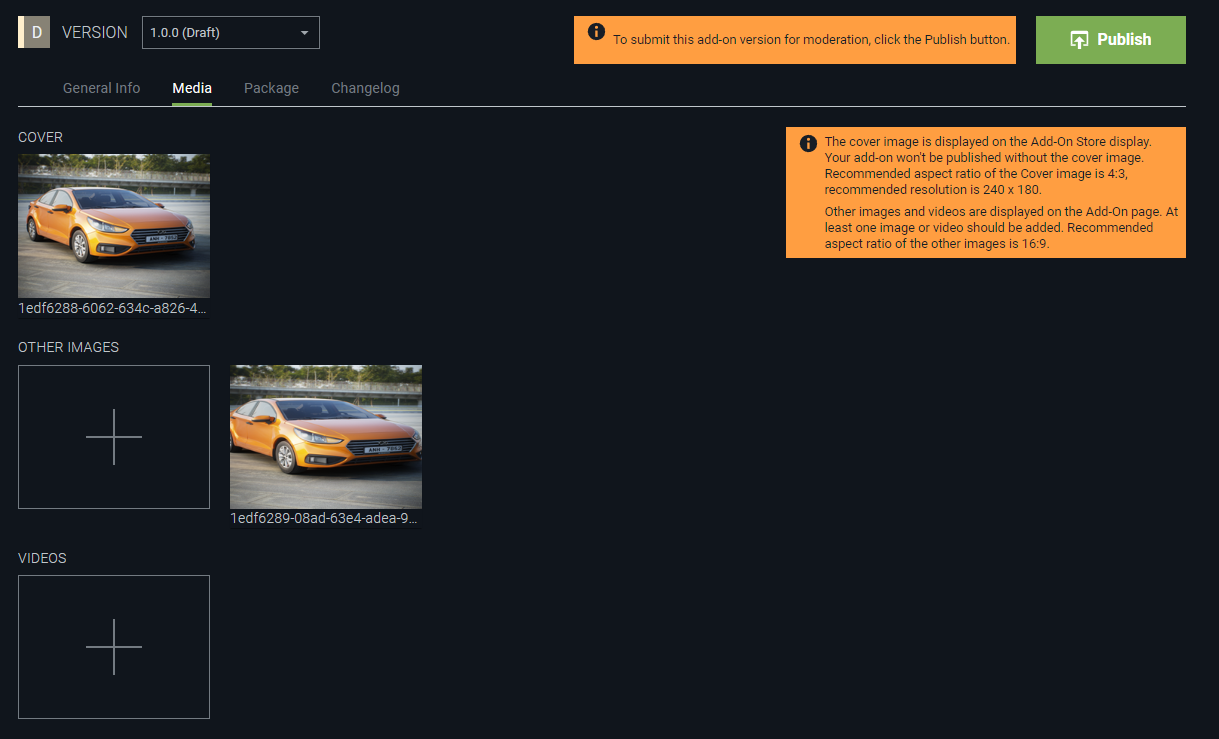Click info icon in moderation notice
The height and width of the screenshot is (739, 1219).
pyautogui.click(x=596, y=32)
